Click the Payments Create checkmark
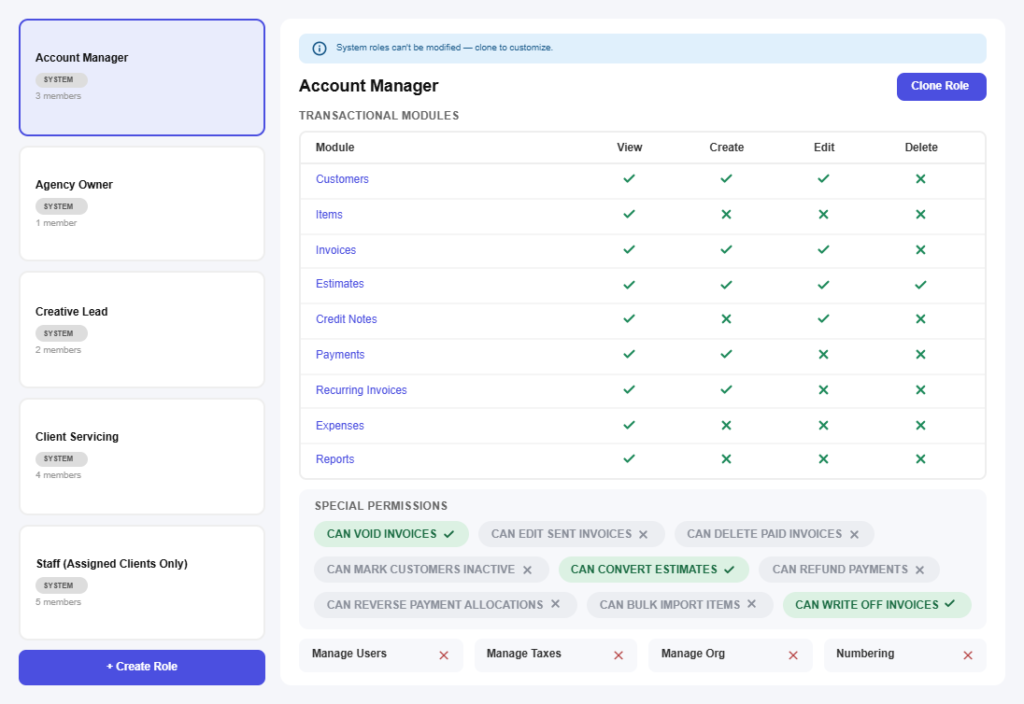The height and width of the screenshot is (704, 1024). [x=726, y=354]
